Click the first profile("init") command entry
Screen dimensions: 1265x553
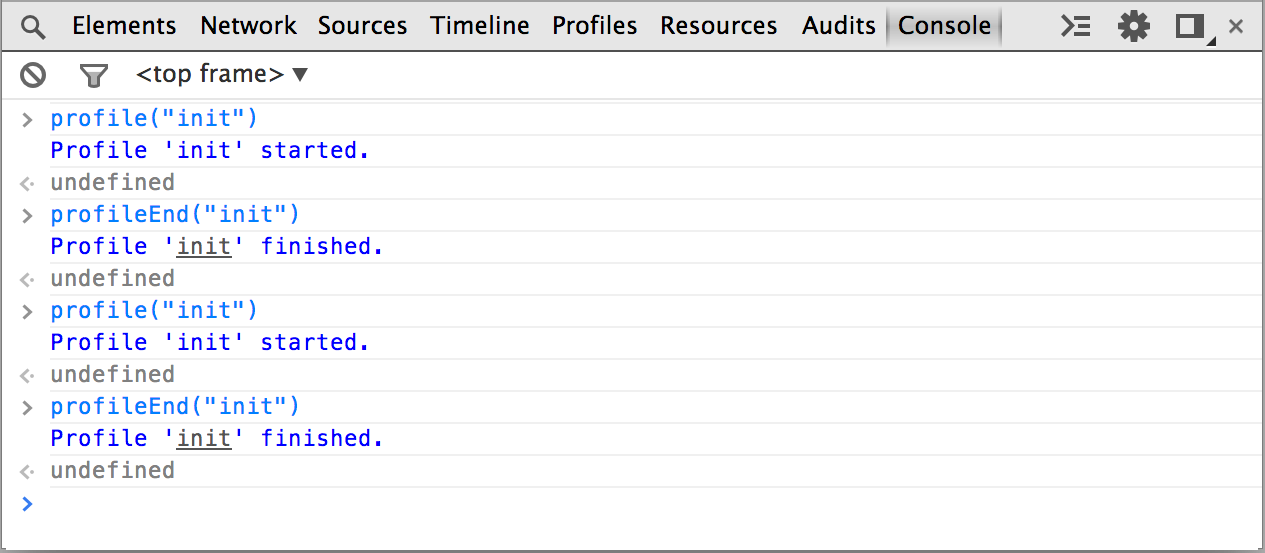154,119
